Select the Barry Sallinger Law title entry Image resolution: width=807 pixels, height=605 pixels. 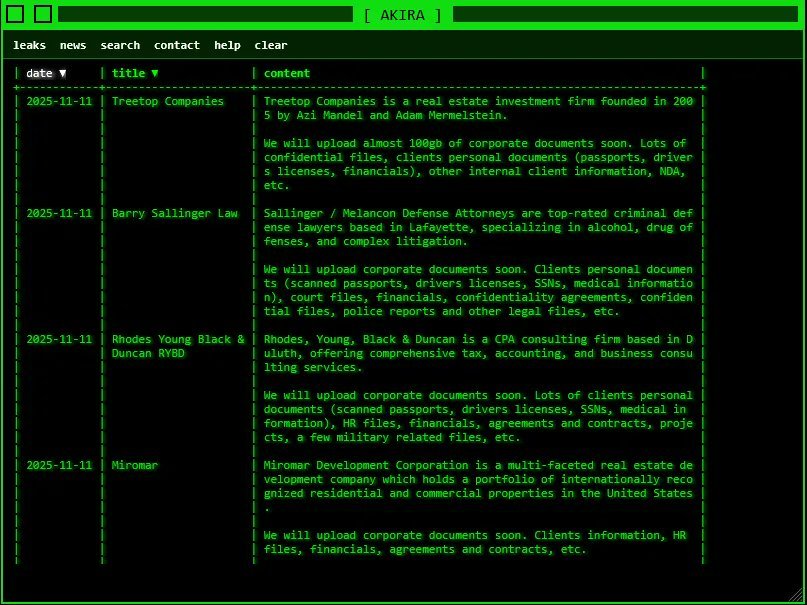(x=175, y=213)
